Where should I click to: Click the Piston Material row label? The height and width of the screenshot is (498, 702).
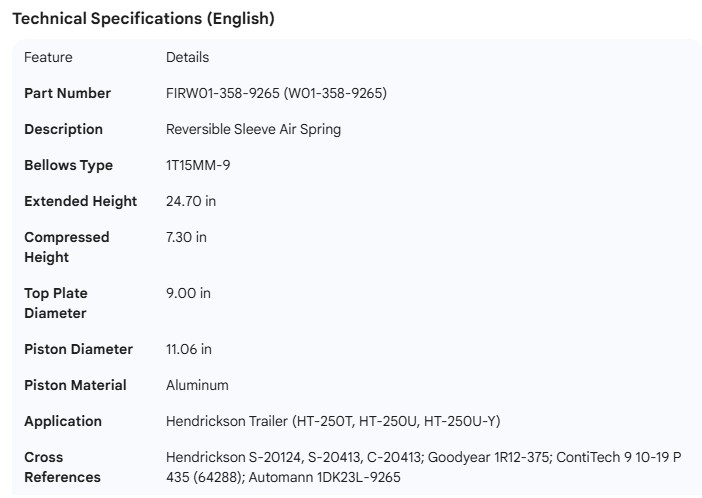75,385
